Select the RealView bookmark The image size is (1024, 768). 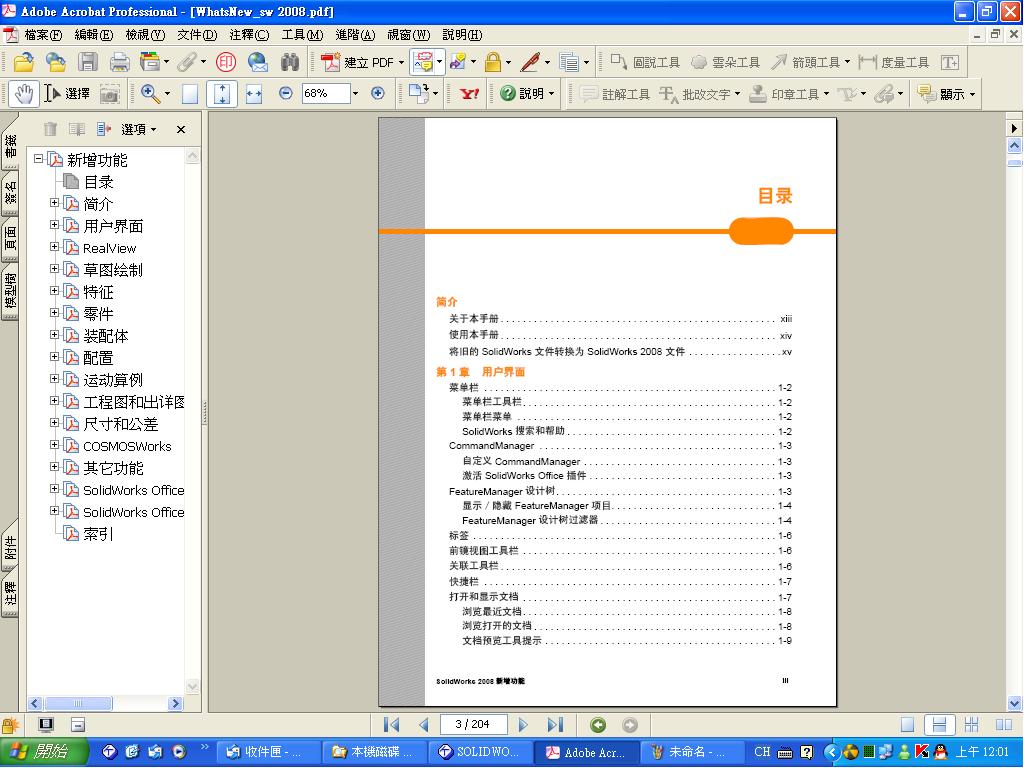(x=109, y=248)
